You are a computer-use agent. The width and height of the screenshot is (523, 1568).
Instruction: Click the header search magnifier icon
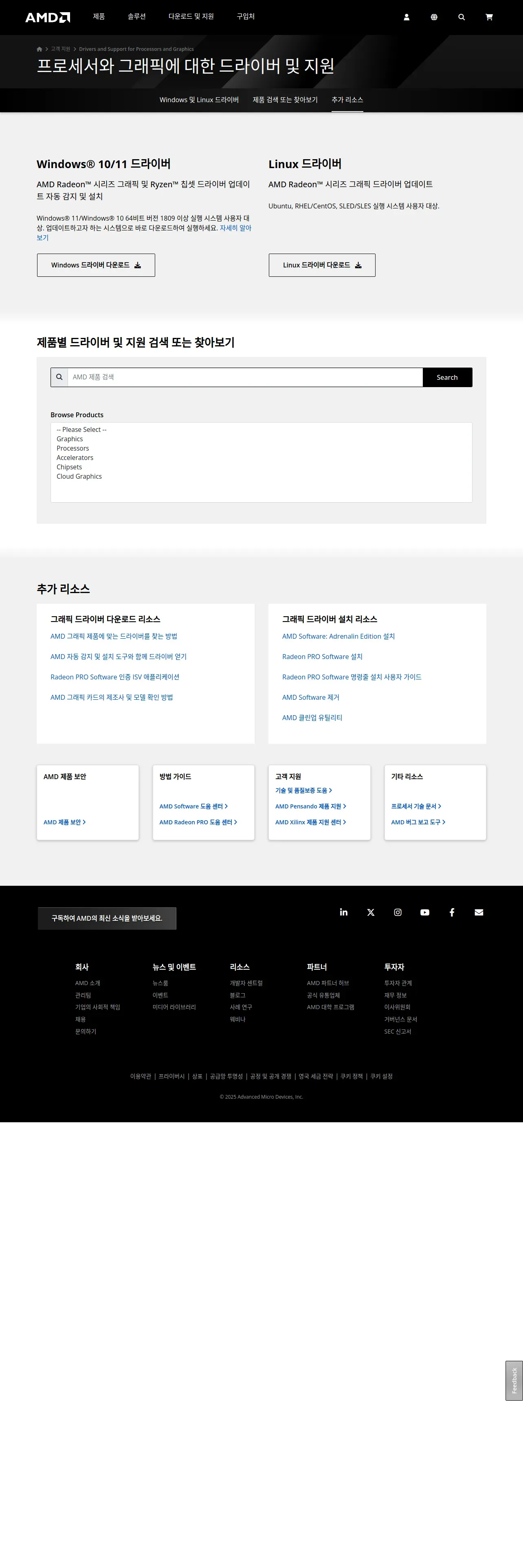click(x=461, y=17)
